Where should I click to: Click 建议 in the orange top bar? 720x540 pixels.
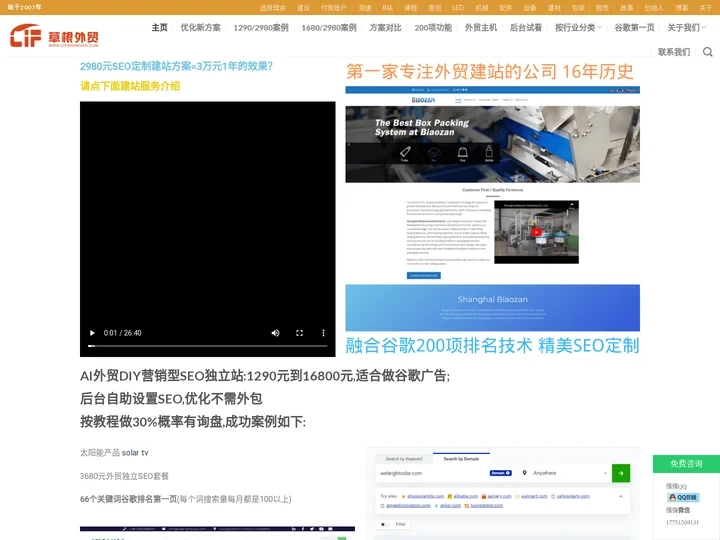(303, 8)
